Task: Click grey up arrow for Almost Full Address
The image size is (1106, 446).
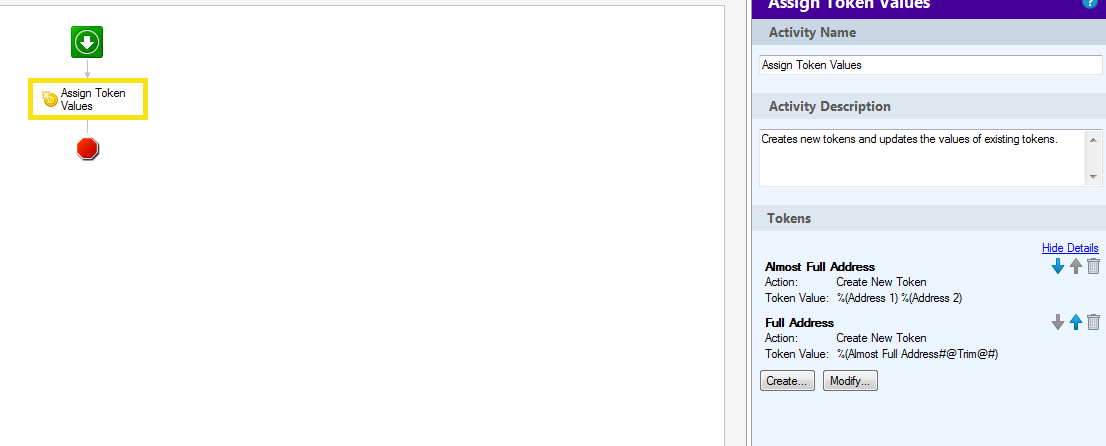Action: click(x=1076, y=267)
